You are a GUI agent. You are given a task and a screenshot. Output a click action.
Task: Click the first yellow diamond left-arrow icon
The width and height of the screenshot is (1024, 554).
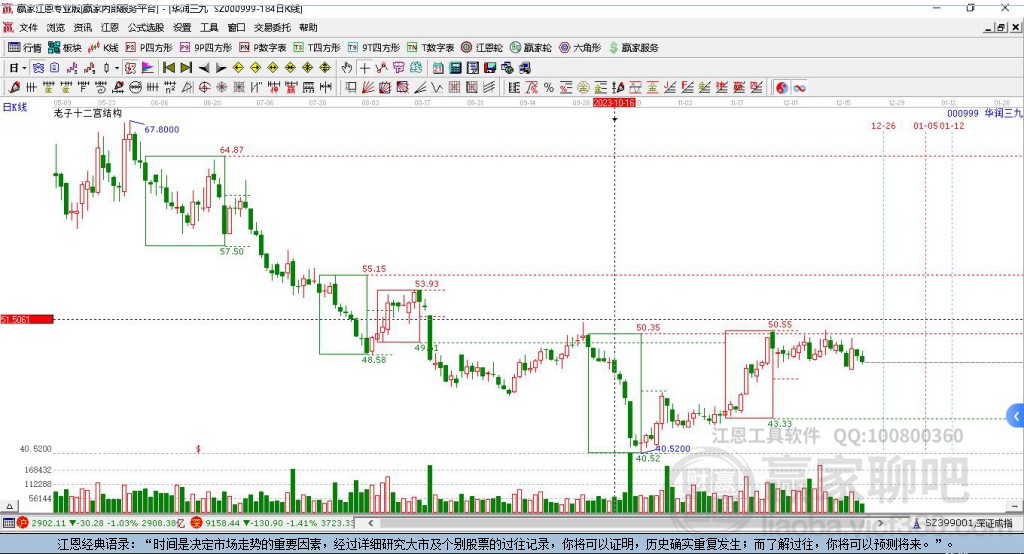[x=238, y=68]
